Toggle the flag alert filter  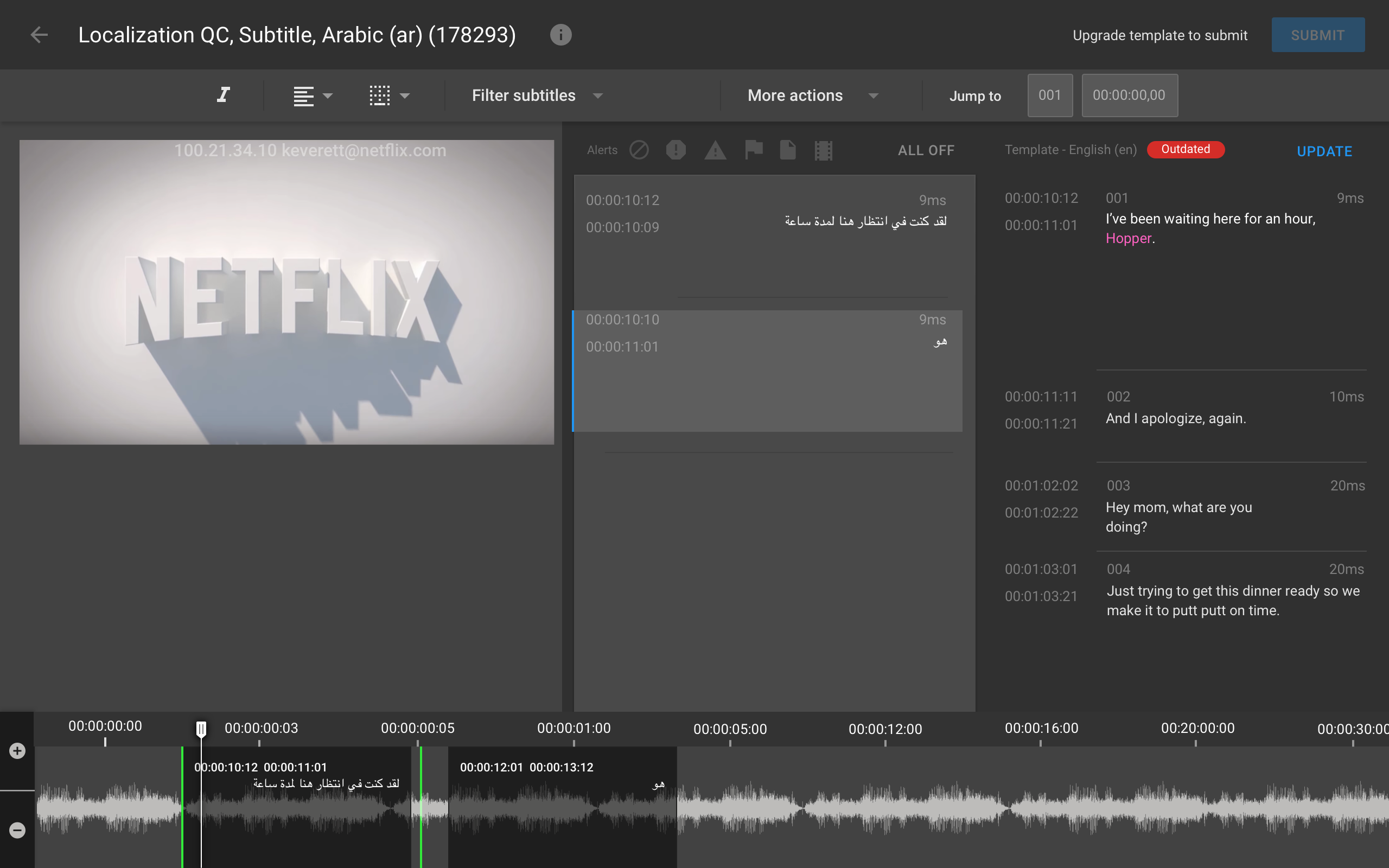(x=754, y=150)
